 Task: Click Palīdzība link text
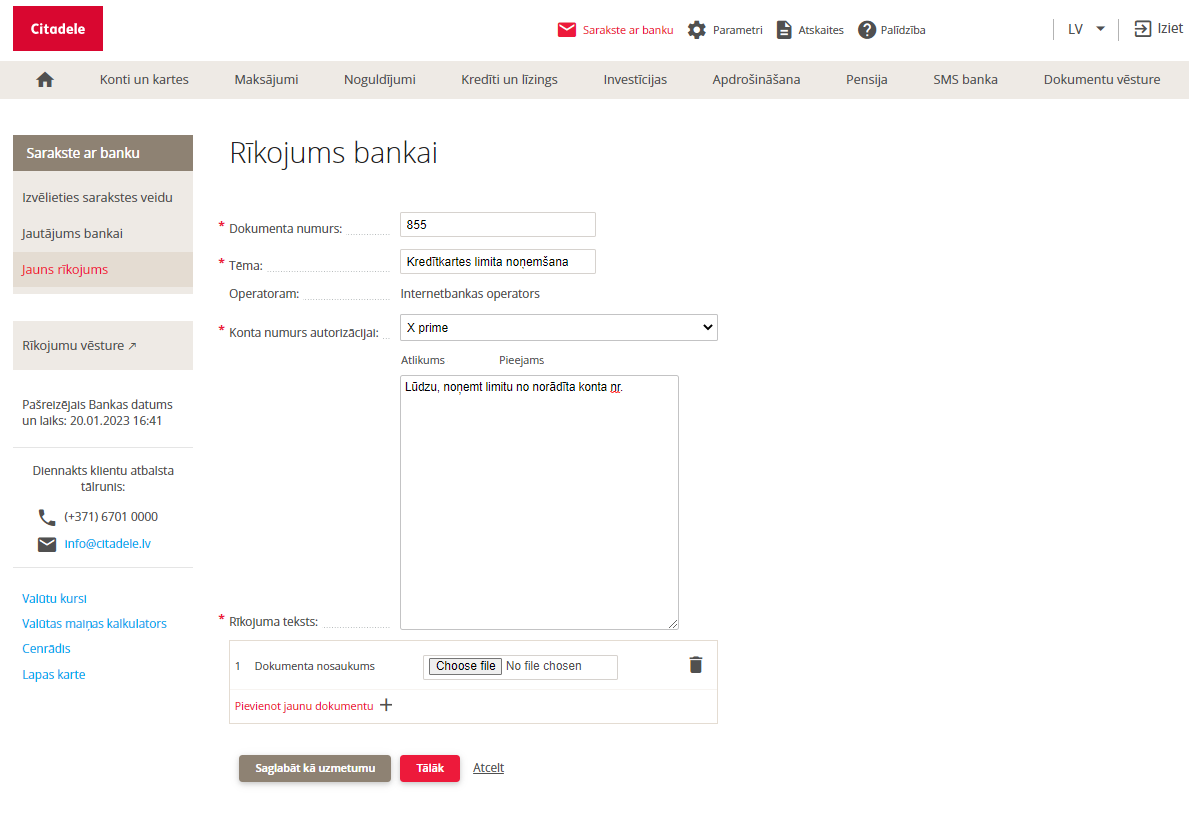[903, 30]
